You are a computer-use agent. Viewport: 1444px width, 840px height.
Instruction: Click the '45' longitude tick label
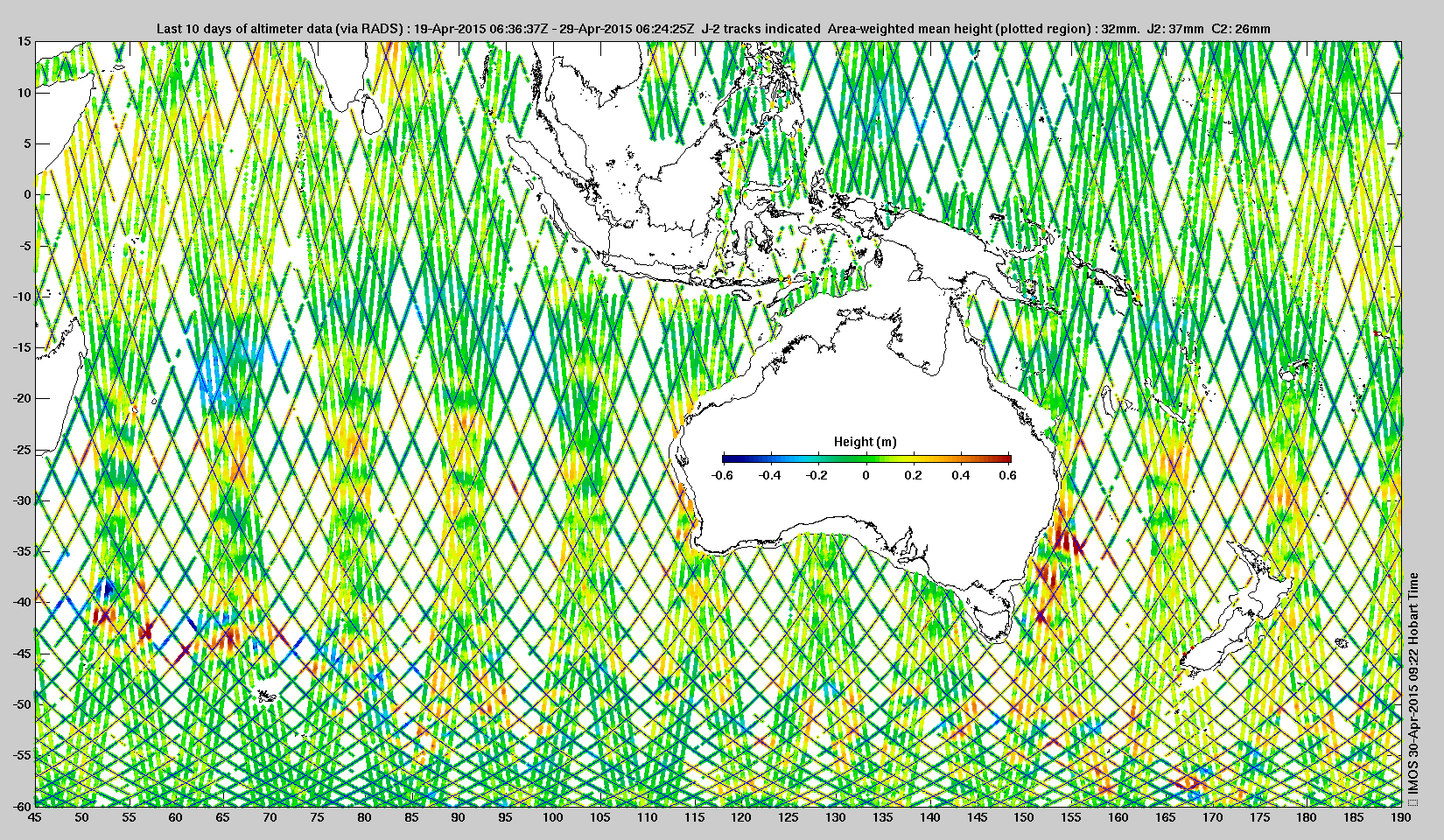pos(34,817)
